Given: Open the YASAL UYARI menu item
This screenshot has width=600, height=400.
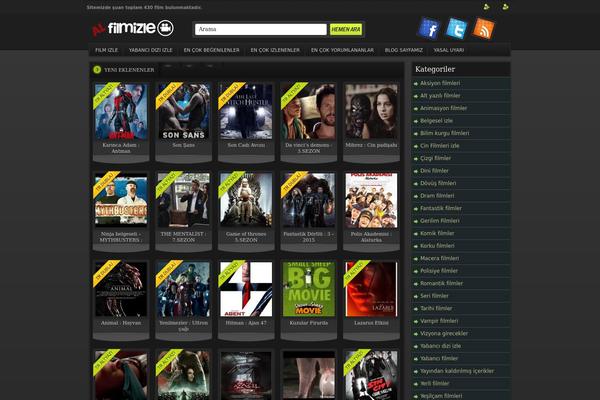Looking at the screenshot, I should coord(448,50).
